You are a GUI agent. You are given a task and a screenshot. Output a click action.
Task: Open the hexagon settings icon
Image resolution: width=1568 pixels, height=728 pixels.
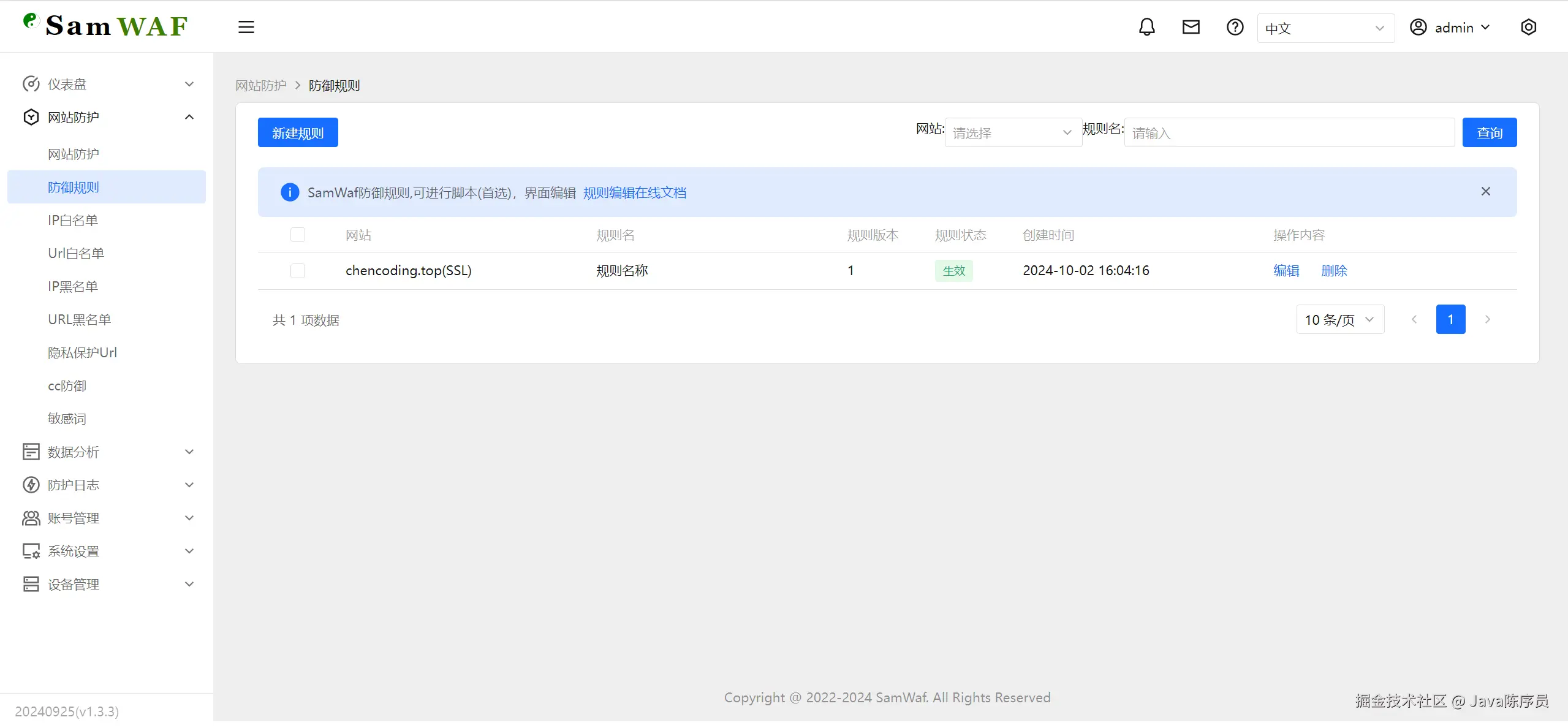[x=1528, y=27]
